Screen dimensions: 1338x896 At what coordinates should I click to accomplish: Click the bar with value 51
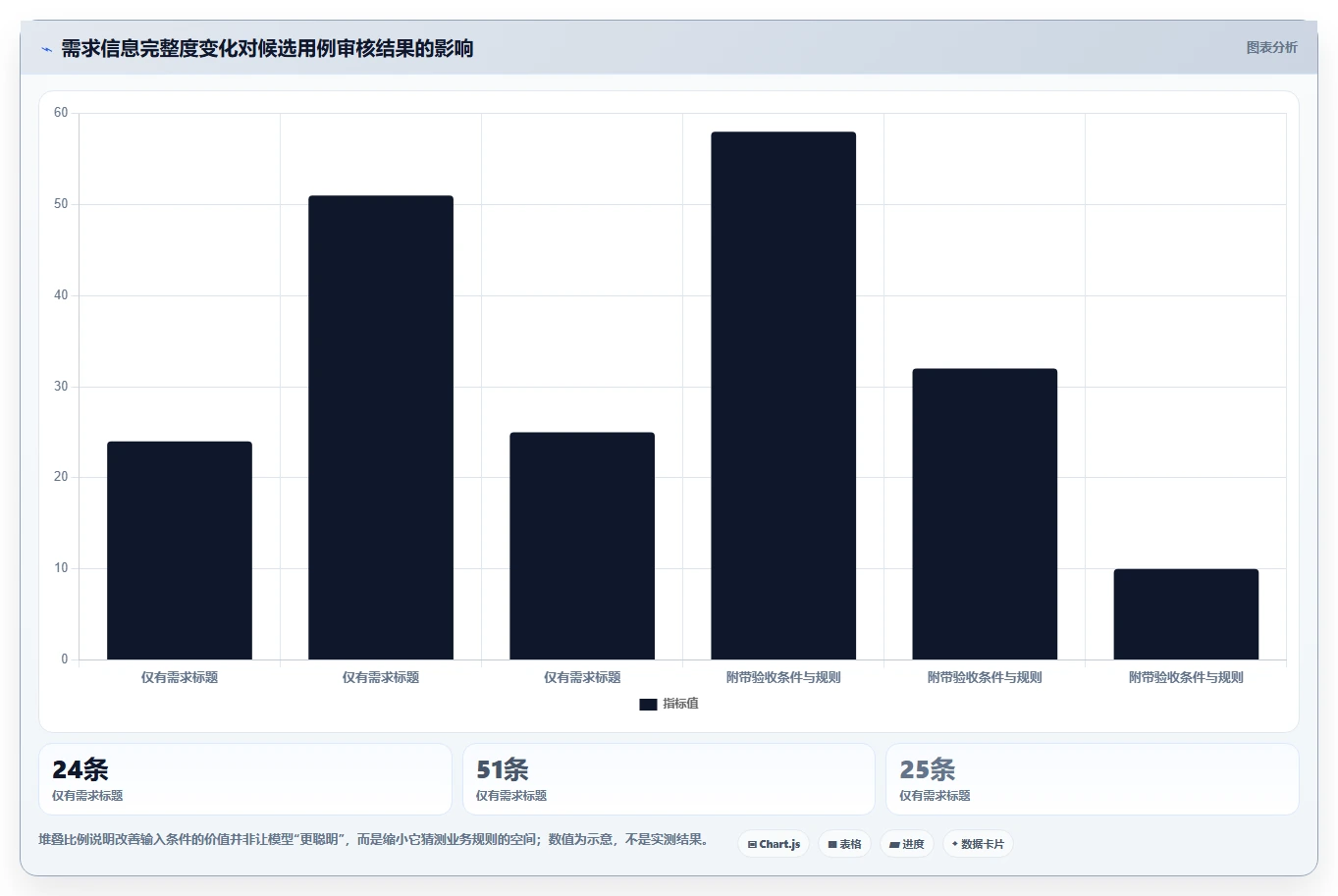[x=381, y=428]
